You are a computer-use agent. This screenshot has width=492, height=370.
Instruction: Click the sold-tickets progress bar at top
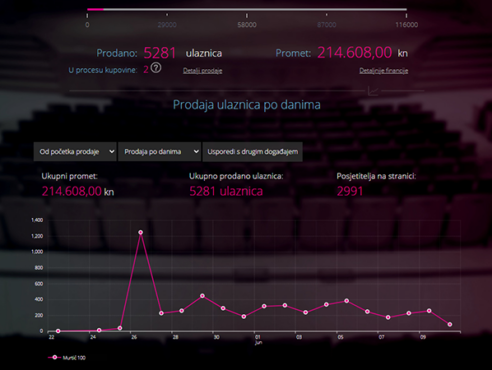click(247, 9)
